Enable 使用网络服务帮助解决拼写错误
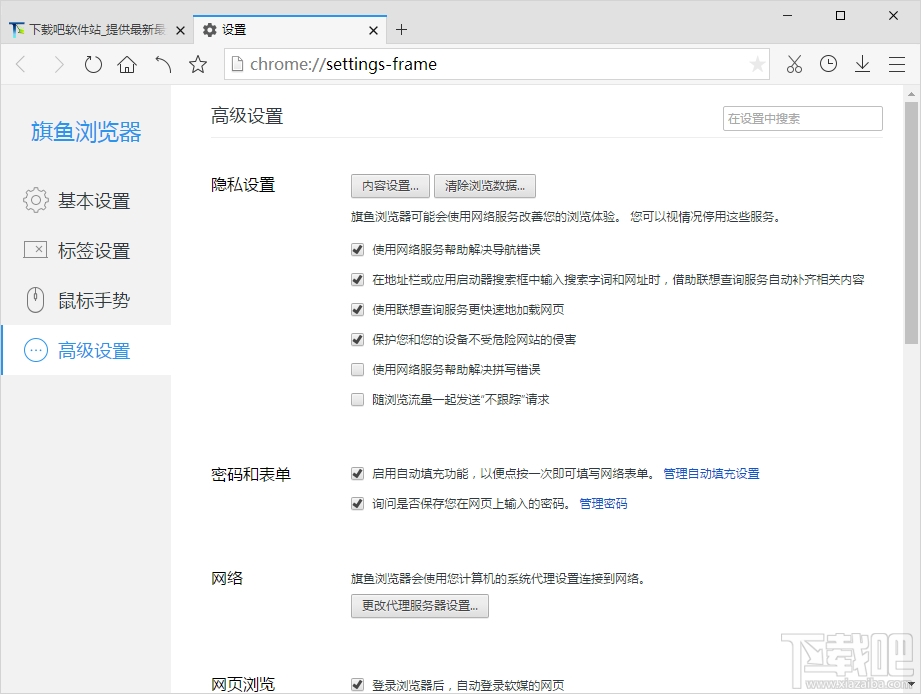The width and height of the screenshot is (921, 694). click(x=357, y=369)
